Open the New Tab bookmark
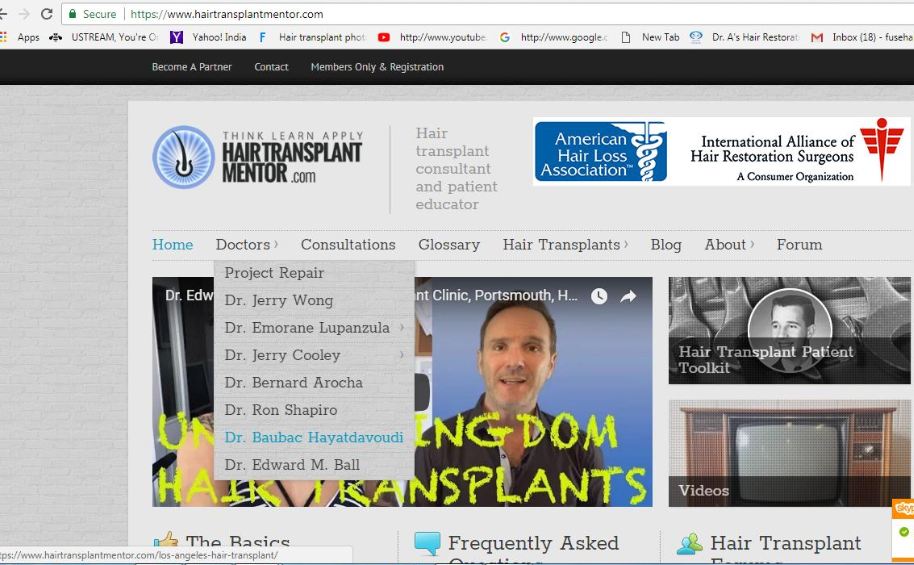Screen dimensions: 914x565 coord(650,37)
